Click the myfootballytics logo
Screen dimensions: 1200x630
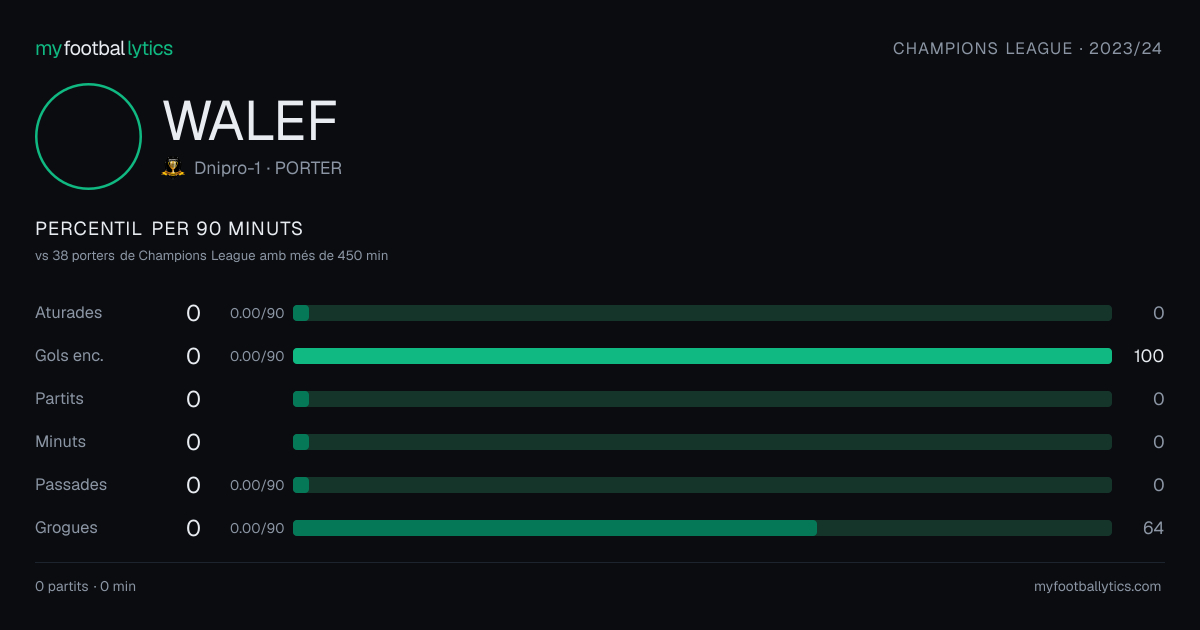click(104, 48)
